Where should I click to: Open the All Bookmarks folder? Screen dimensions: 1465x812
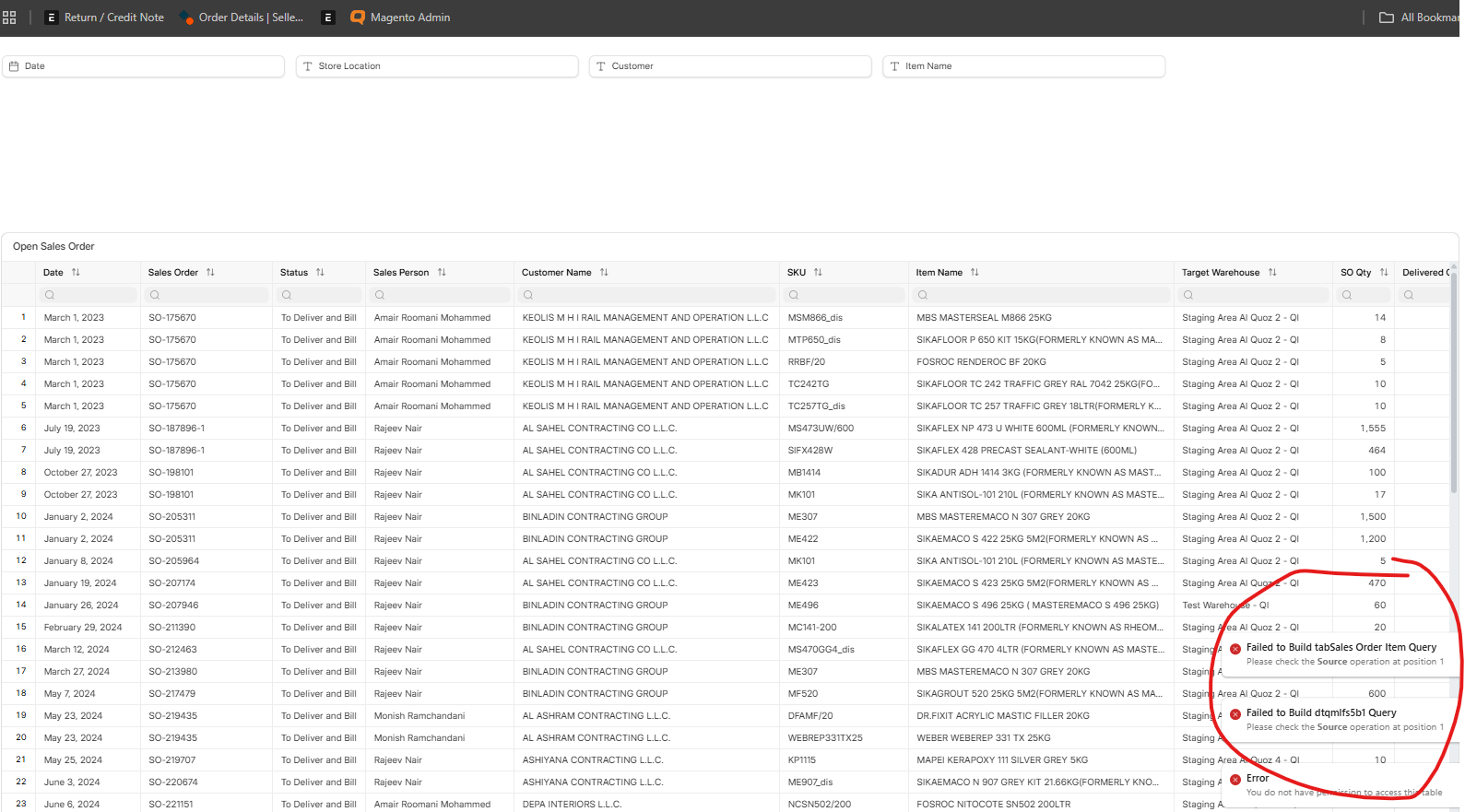pyautogui.click(x=1419, y=18)
